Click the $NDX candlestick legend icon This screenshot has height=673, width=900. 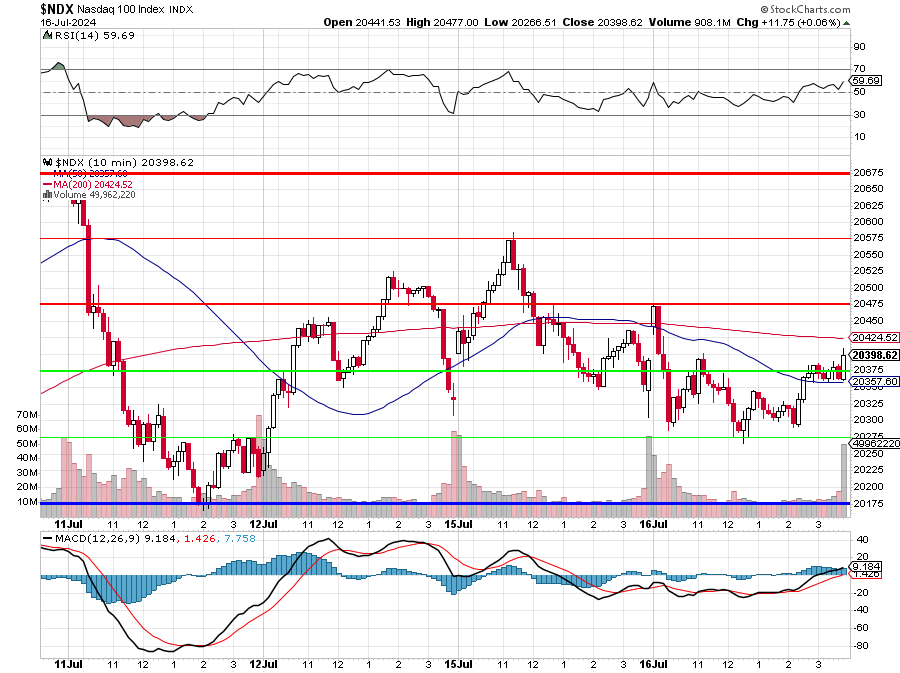pyautogui.click(x=46, y=162)
